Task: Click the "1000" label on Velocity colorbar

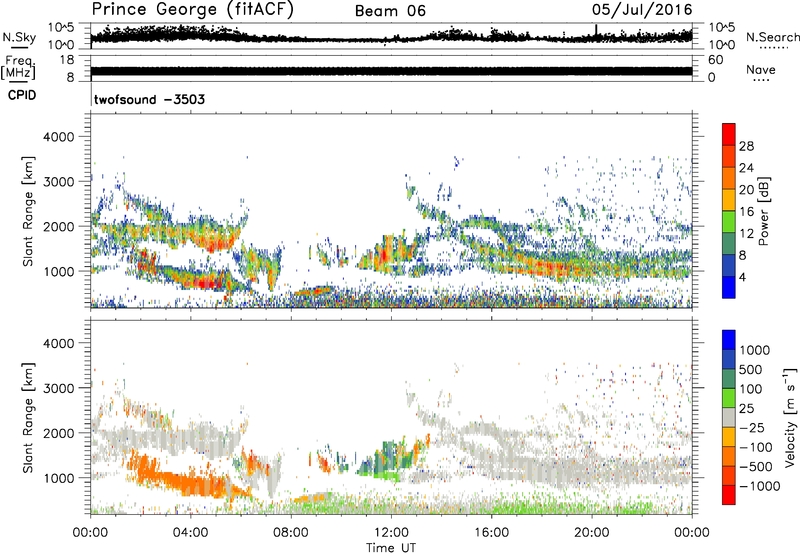Action: coord(755,350)
